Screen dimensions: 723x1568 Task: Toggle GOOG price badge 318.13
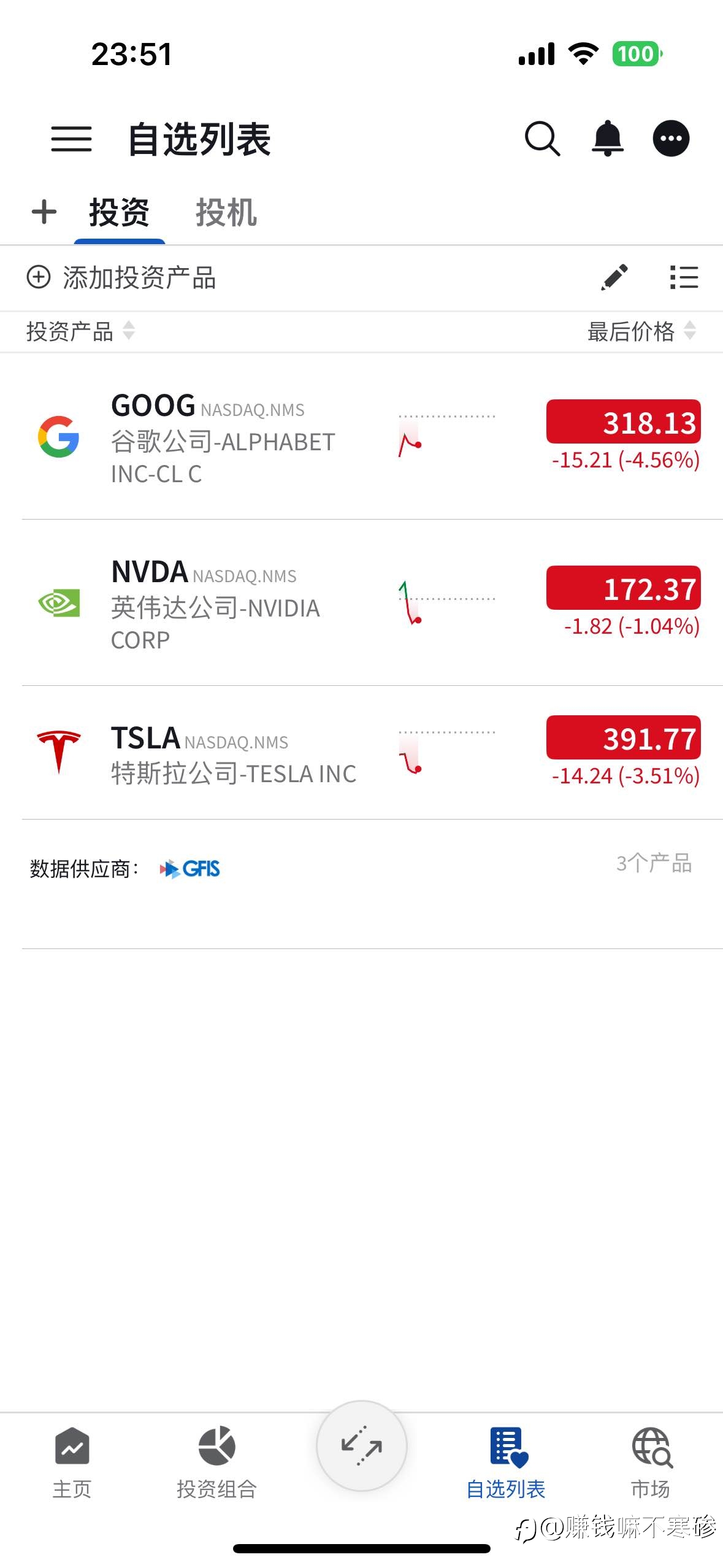(x=623, y=421)
